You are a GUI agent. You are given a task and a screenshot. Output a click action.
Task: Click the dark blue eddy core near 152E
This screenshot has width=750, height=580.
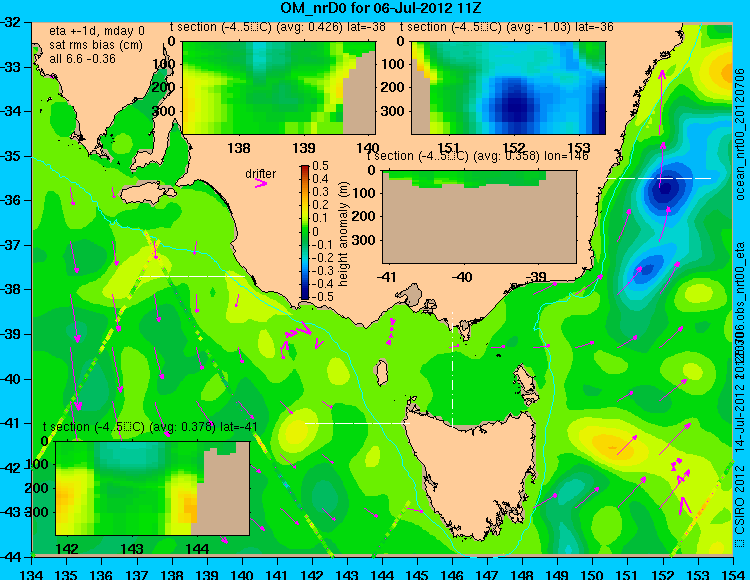tap(664, 188)
